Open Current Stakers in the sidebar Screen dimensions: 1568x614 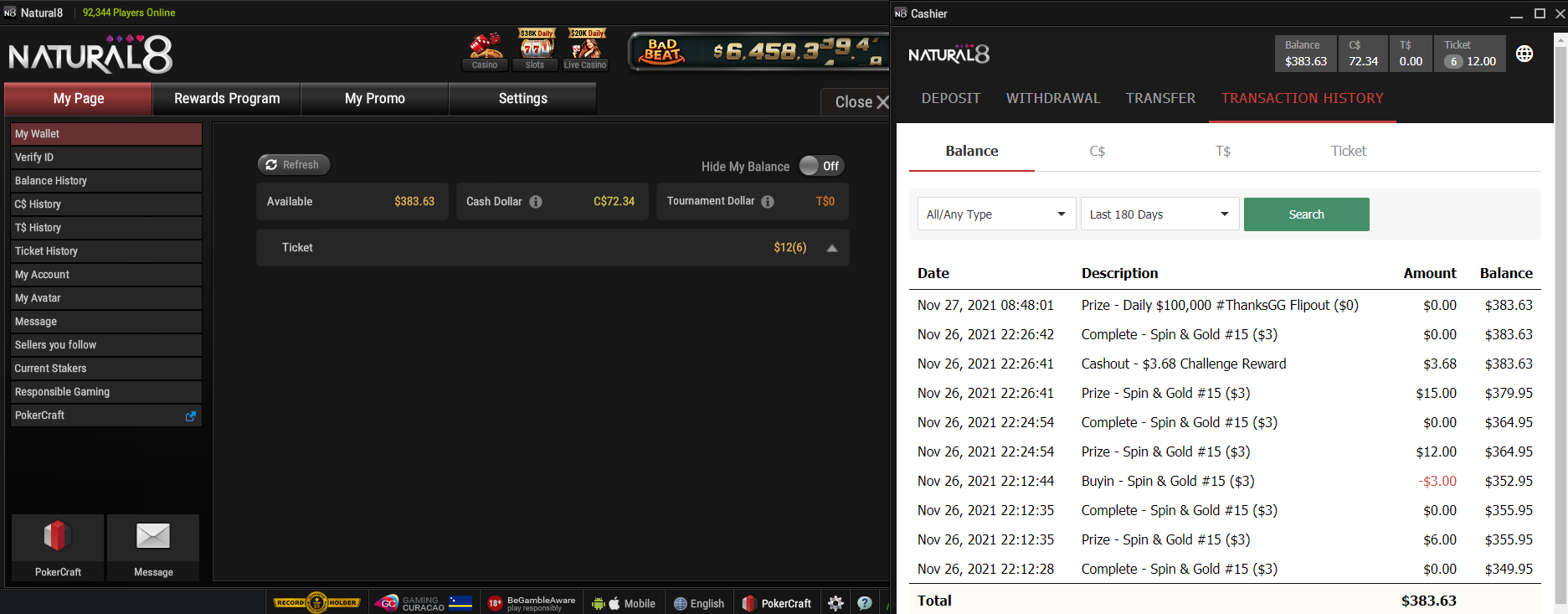(x=106, y=369)
